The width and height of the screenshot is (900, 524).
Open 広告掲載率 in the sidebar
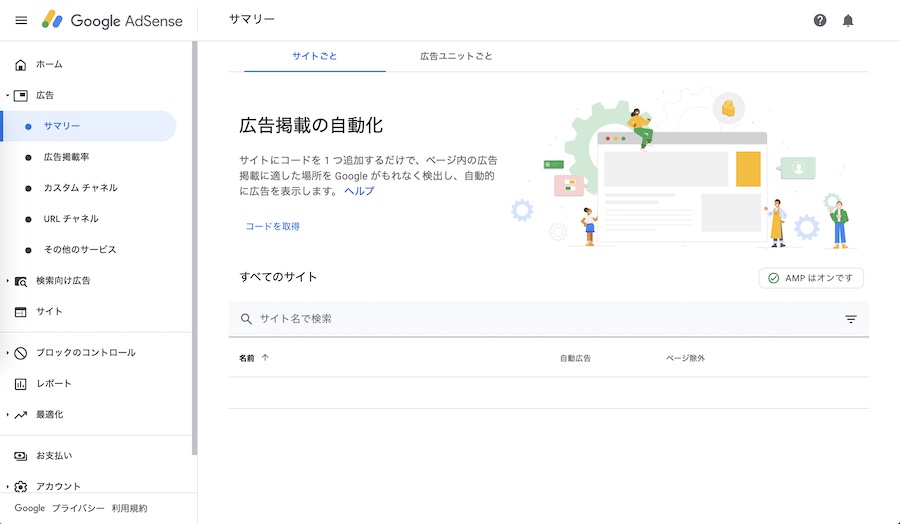tap(67, 157)
